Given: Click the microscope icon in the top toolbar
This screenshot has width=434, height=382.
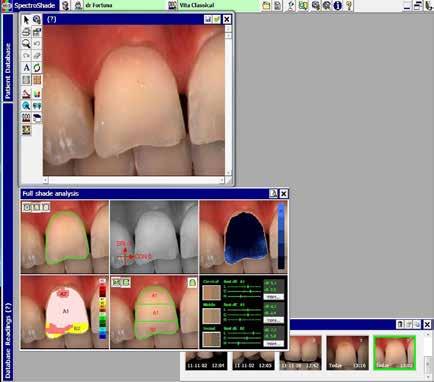Looking at the screenshot, I should [x=291, y=6].
